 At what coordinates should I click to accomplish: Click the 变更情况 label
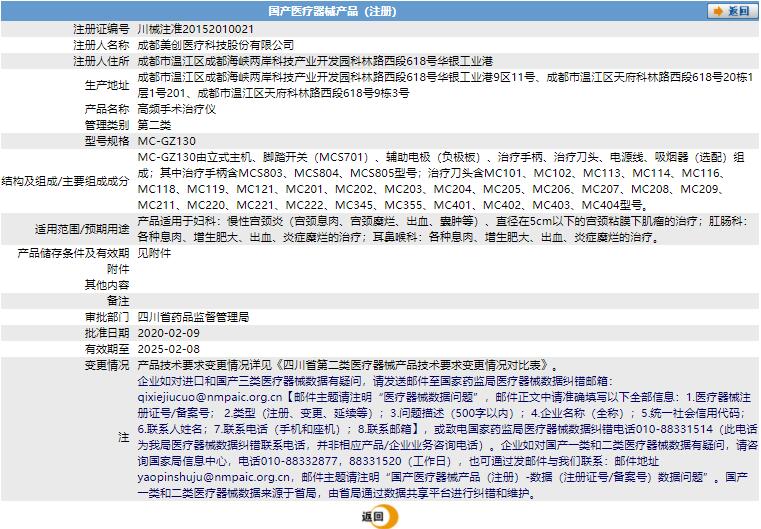(107, 365)
